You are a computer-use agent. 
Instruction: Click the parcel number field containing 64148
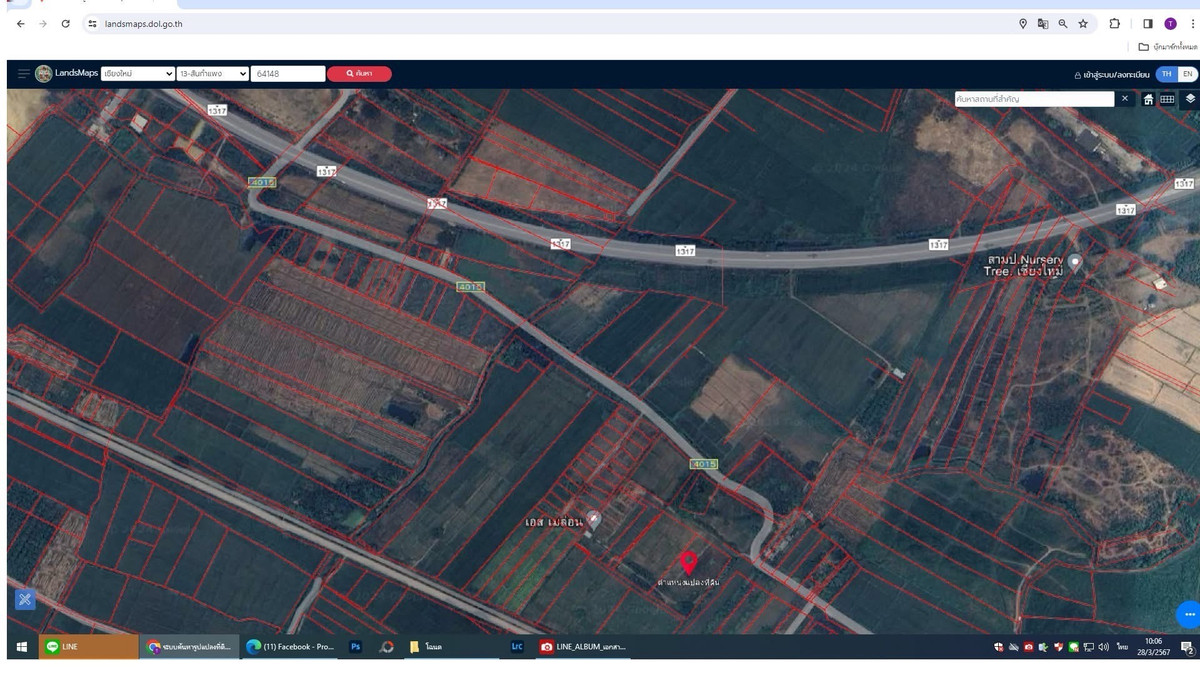(x=288, y=74)
